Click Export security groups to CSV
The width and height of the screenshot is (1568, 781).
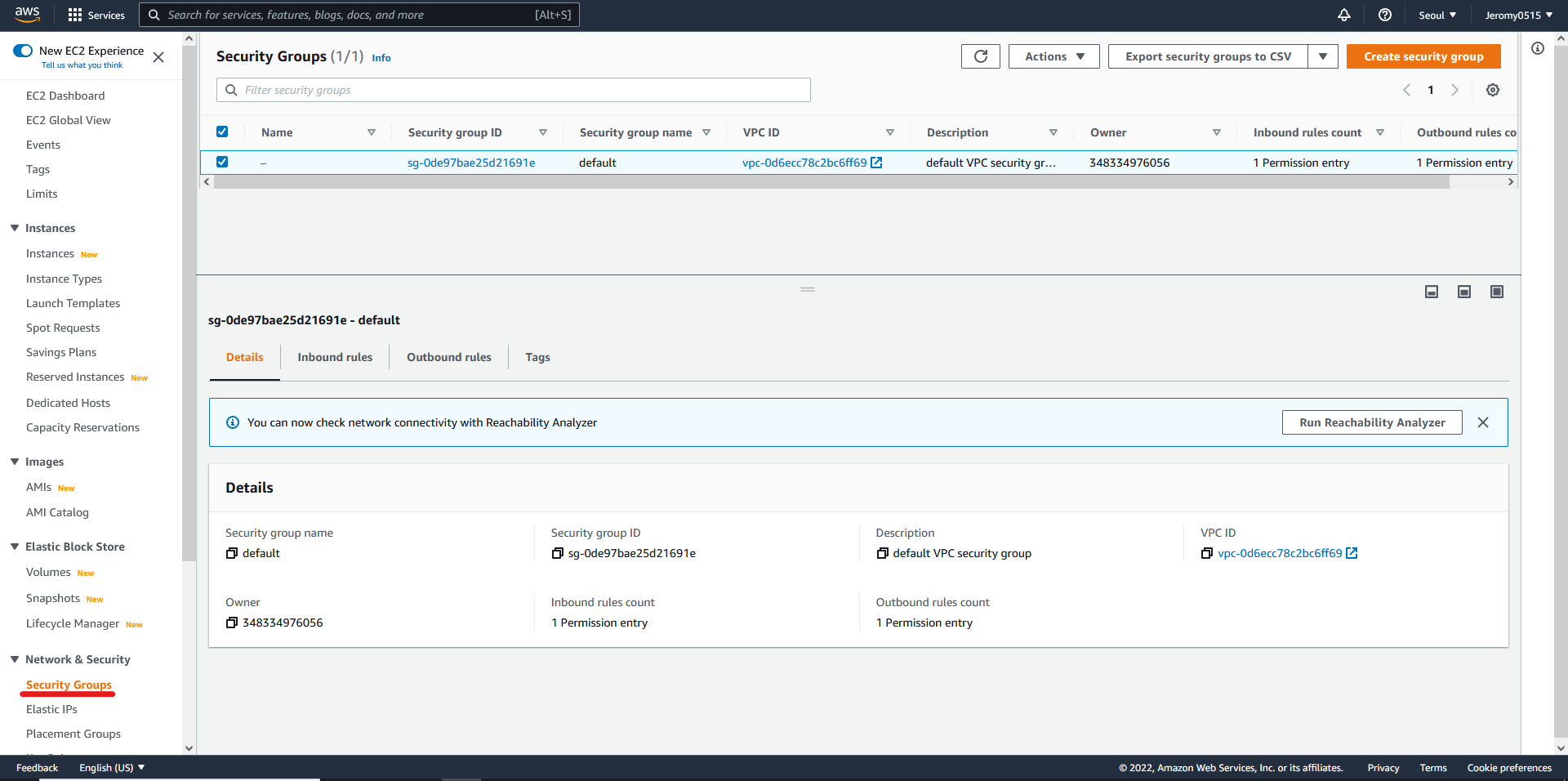click(x=1208, y=56)
